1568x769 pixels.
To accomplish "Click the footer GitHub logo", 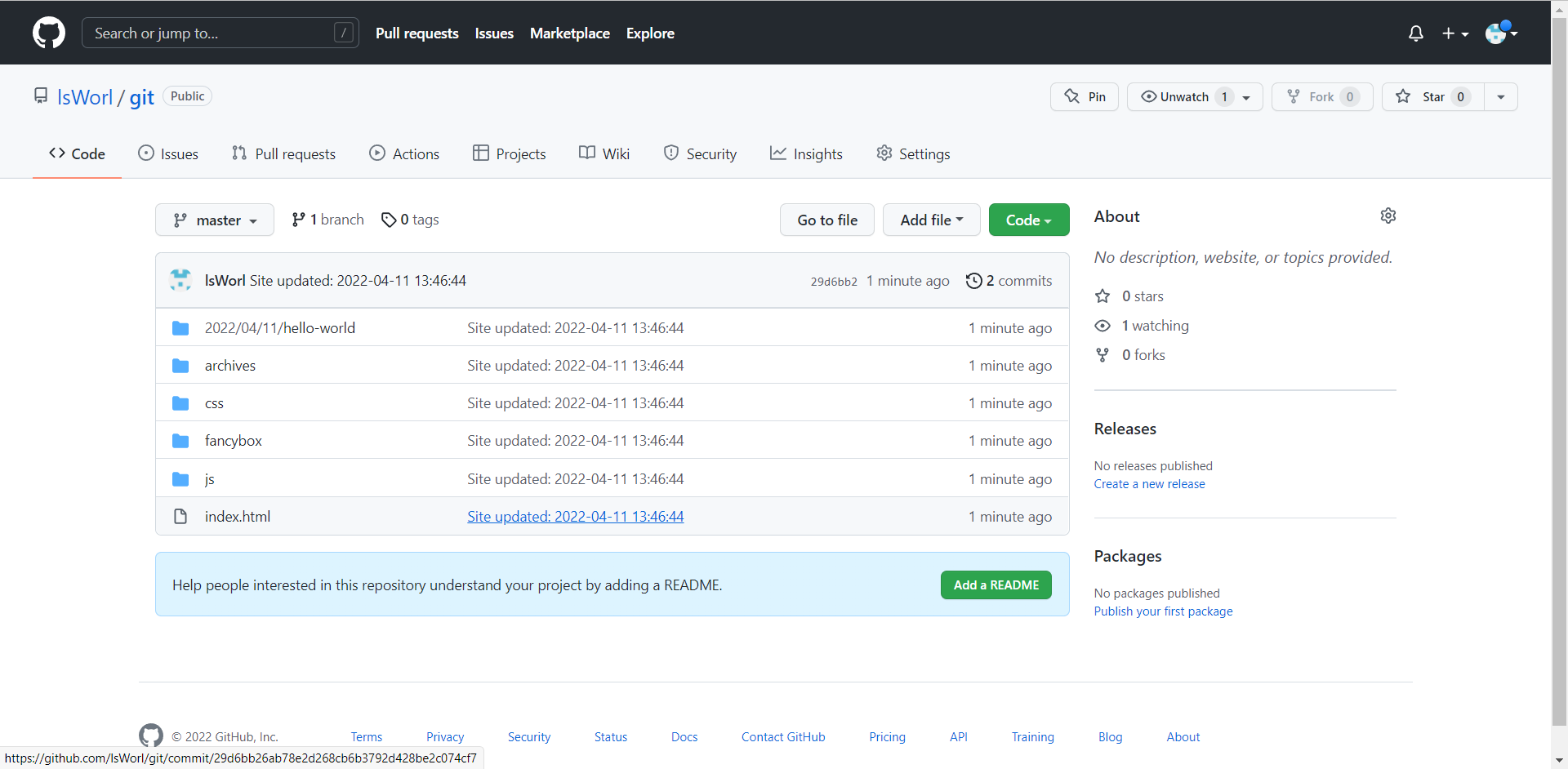I will coord(151,736).
